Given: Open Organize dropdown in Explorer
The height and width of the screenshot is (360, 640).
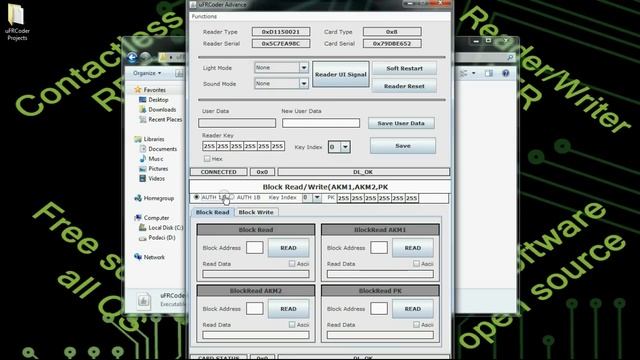Looking at the screenshot, I should [147, 73].
